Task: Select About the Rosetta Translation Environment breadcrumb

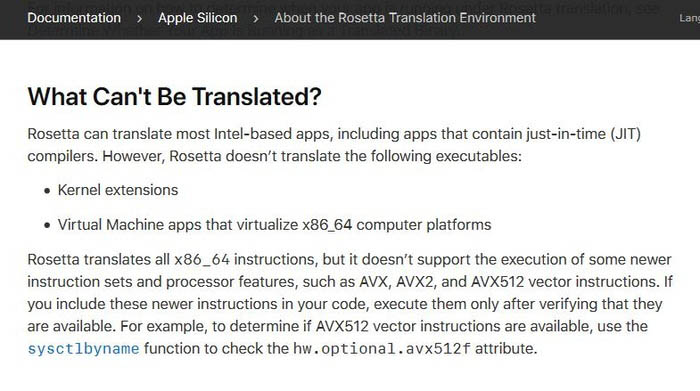Action: click(405, 18)
